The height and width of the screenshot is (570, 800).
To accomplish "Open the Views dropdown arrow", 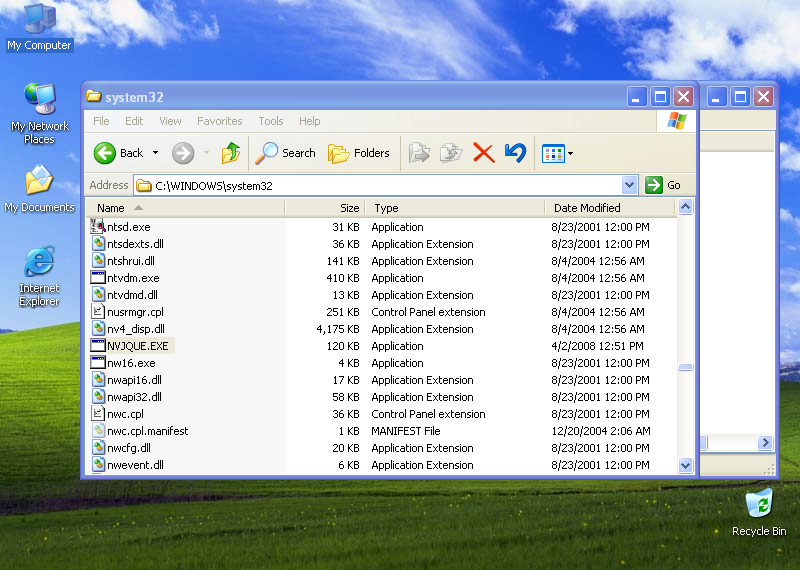I will (x=570, y=153).
